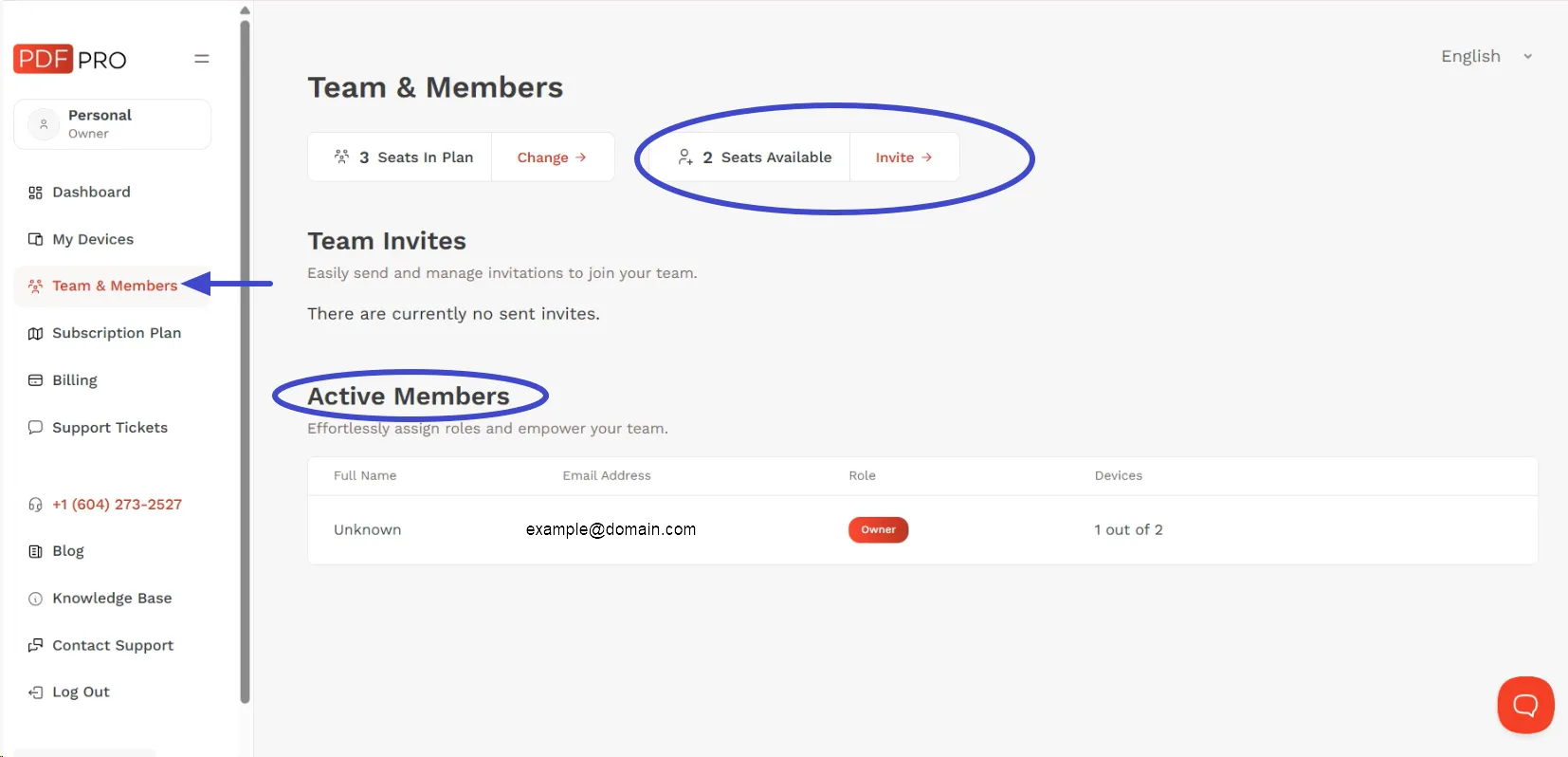
Task: Click the phone headset icon
Action: [35, 505]
